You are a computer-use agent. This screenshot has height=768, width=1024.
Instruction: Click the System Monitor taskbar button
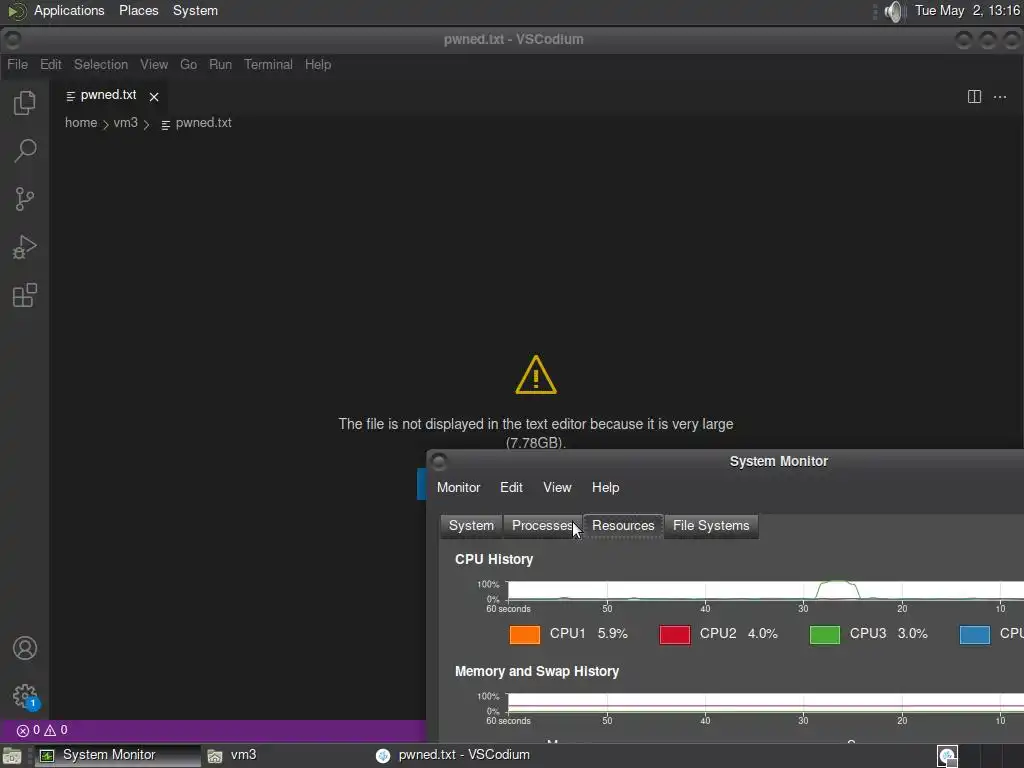(x=117, y=756)
